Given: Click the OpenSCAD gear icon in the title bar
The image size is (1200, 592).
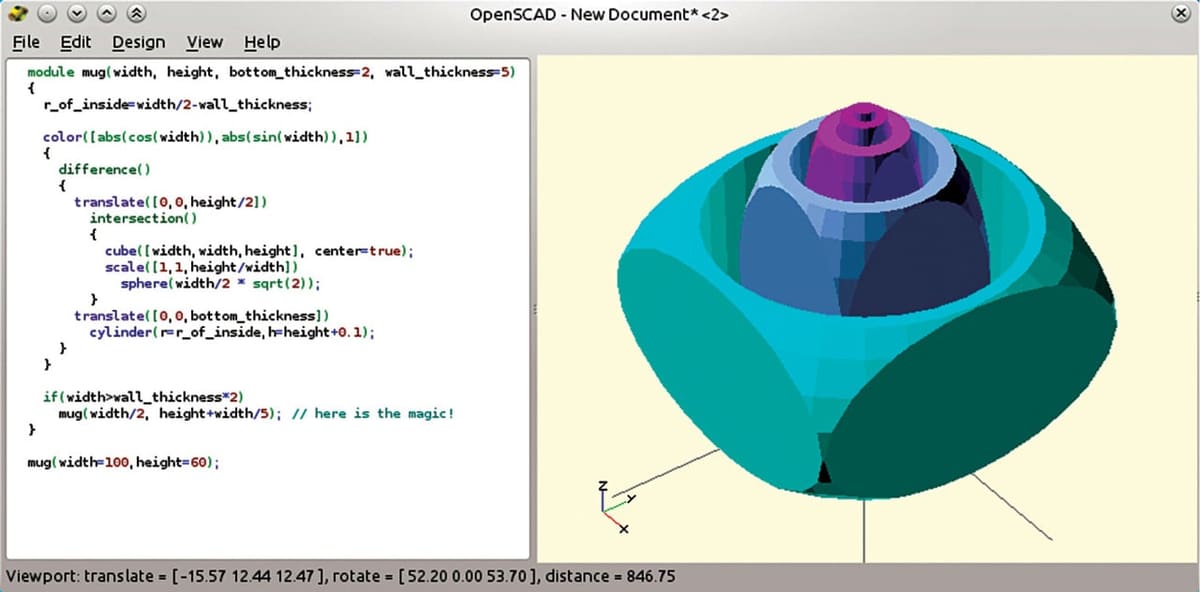Looking at the screenshot, I should [x=18, y=13].
